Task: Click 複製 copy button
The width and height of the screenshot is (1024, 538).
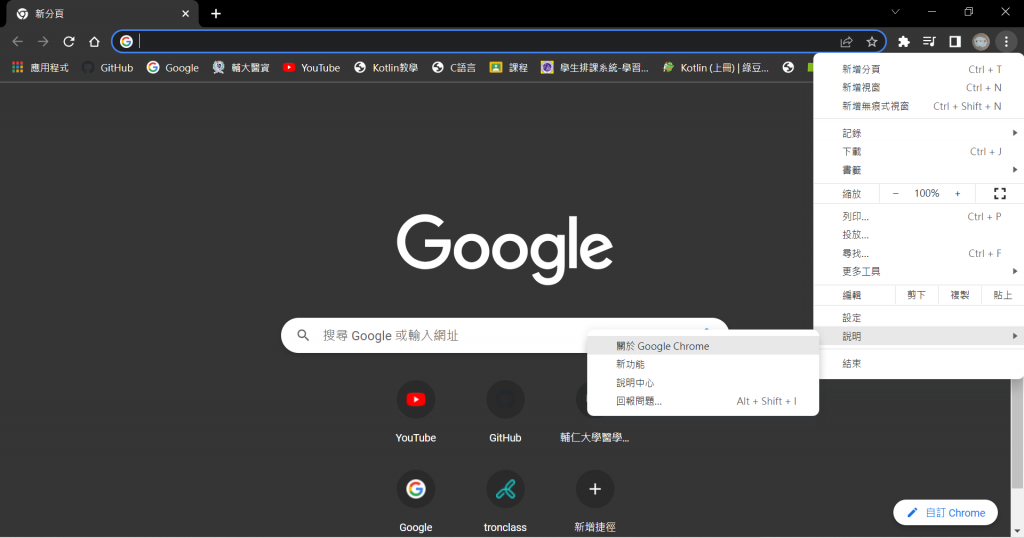Action: tap(959, 295)
